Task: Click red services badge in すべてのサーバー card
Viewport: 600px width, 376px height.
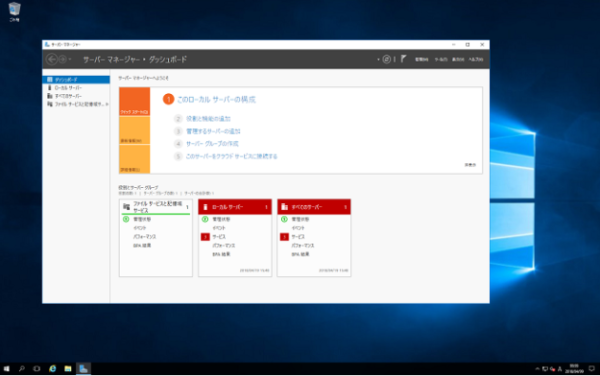Action: 284,237
